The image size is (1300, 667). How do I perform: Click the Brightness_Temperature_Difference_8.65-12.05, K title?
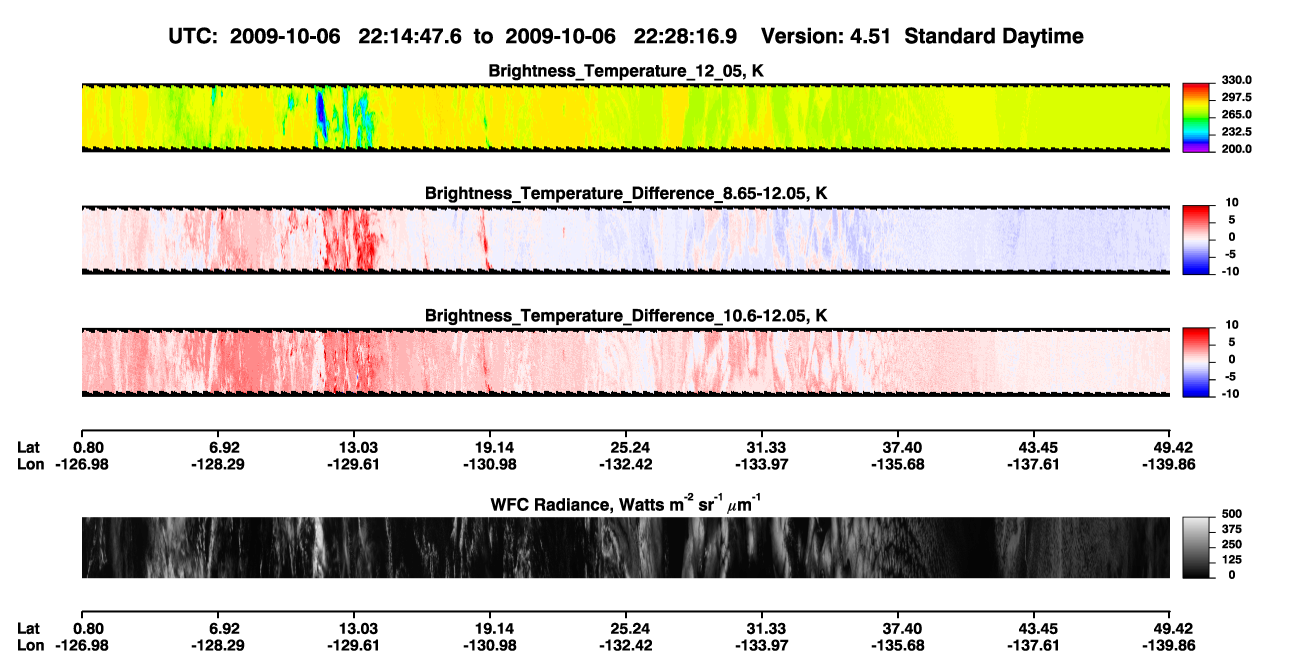(627, 193)
